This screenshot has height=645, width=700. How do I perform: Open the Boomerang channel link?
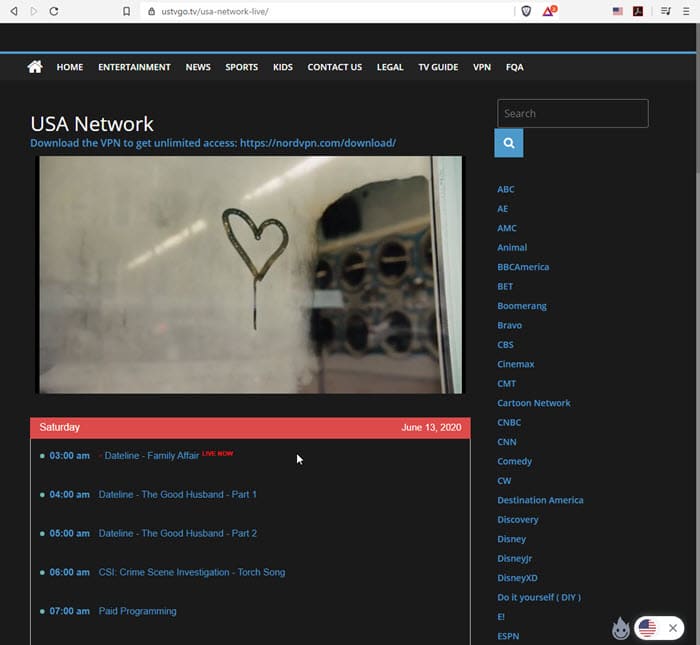522,306
